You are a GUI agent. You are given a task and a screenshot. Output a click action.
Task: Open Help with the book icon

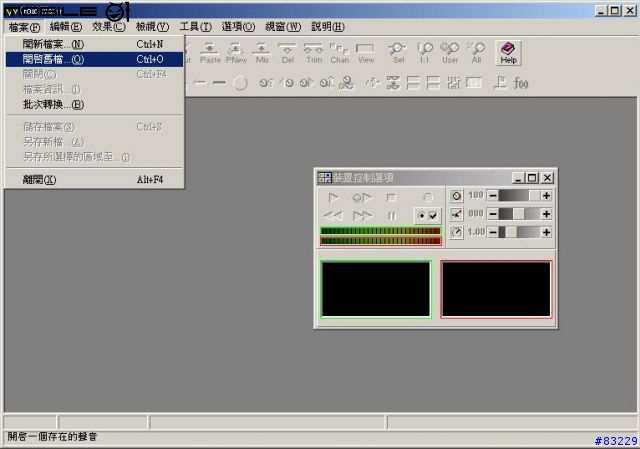pyautogui.click(x=508, y=53)
